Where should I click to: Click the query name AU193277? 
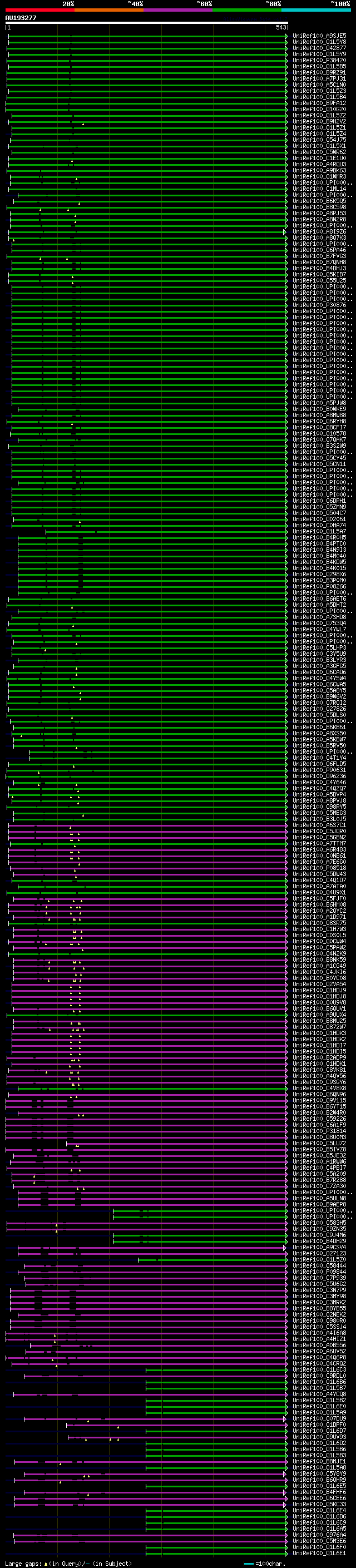pos(21,18)
